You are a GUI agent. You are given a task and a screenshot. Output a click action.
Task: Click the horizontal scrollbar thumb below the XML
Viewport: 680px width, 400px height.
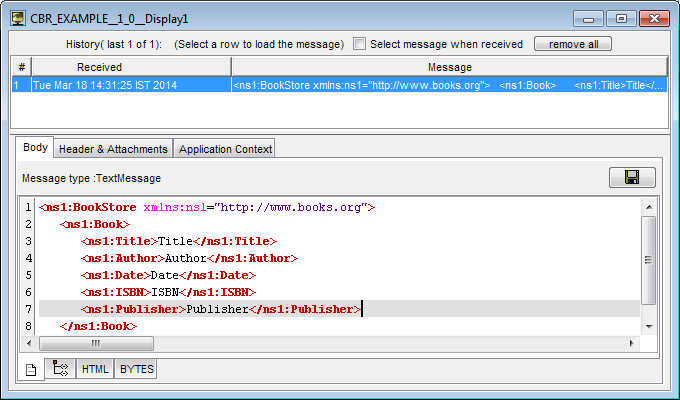96,343
